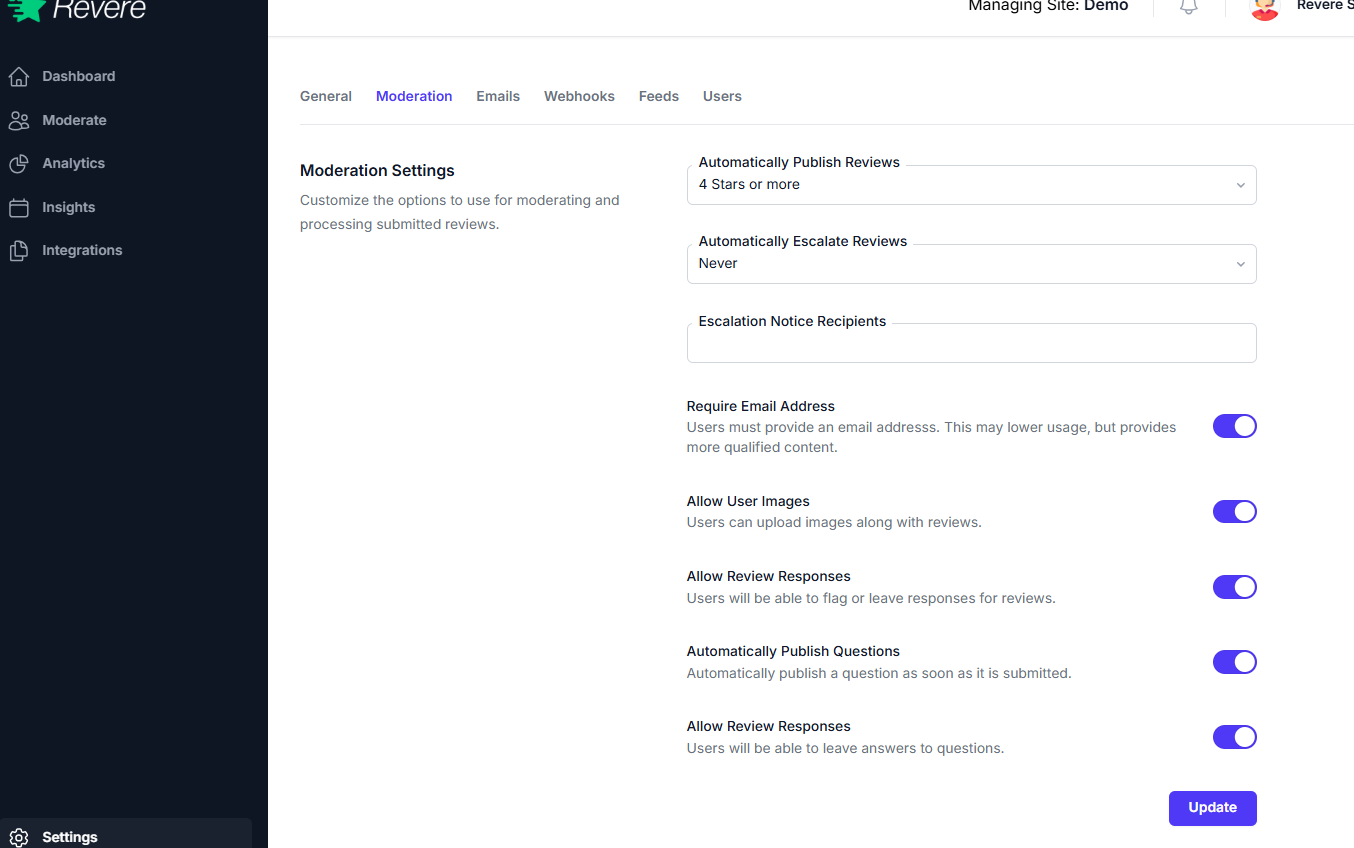Open the notifications bell
This screenshot has width=1354, height=848.
[x=1188, y=7]
